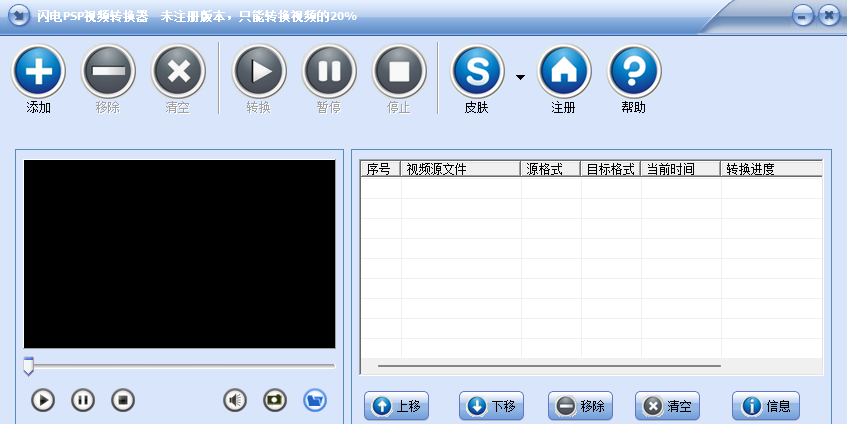This screenshot has height=424, width=847.
Task: Click the app logo icon in title bar
Action: coord(19,16)
